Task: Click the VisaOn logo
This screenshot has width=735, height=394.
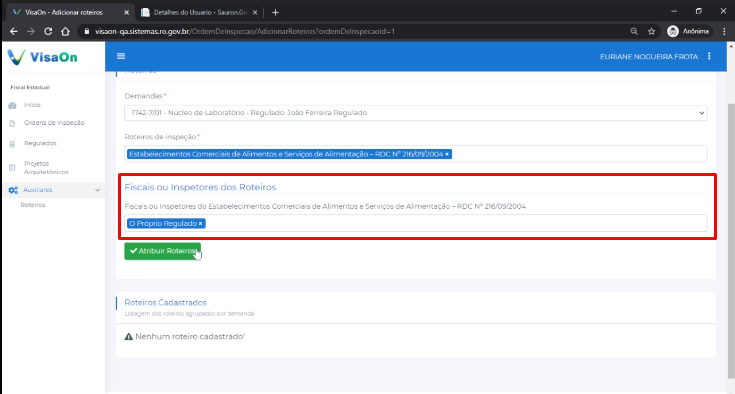Action: pos(43,57)
